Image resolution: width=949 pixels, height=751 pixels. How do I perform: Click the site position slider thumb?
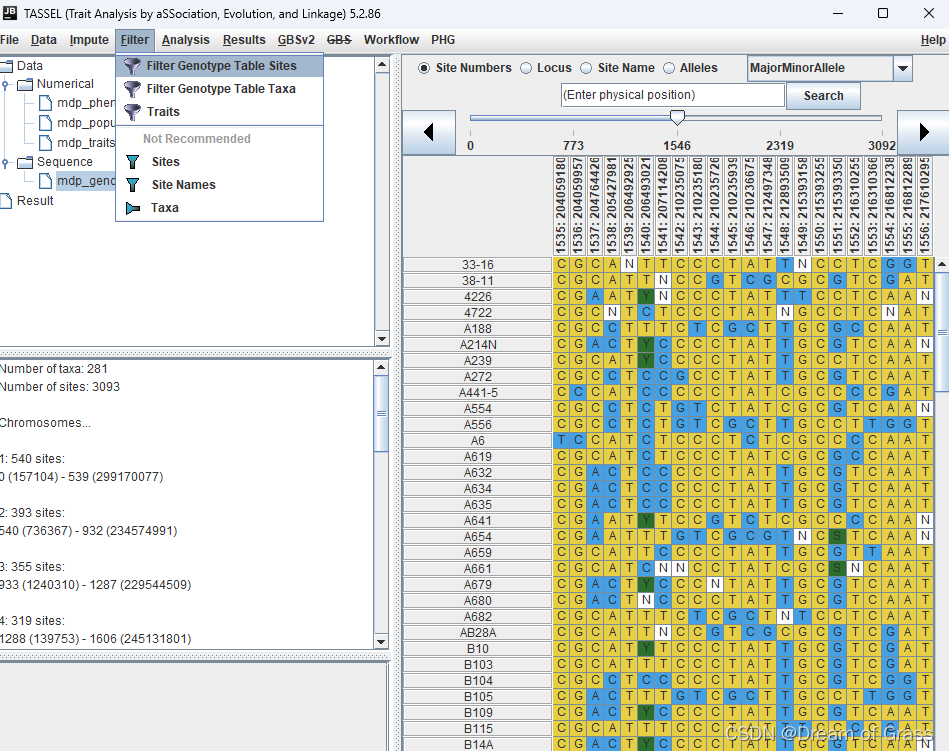[677, 117]
